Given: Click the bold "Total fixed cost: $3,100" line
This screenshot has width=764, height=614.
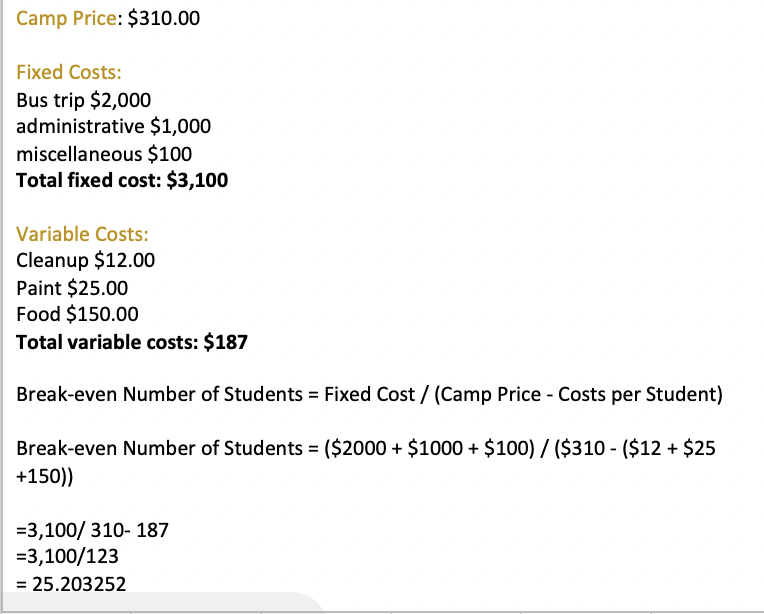Looking at the screenshot, I should point(122,181).
